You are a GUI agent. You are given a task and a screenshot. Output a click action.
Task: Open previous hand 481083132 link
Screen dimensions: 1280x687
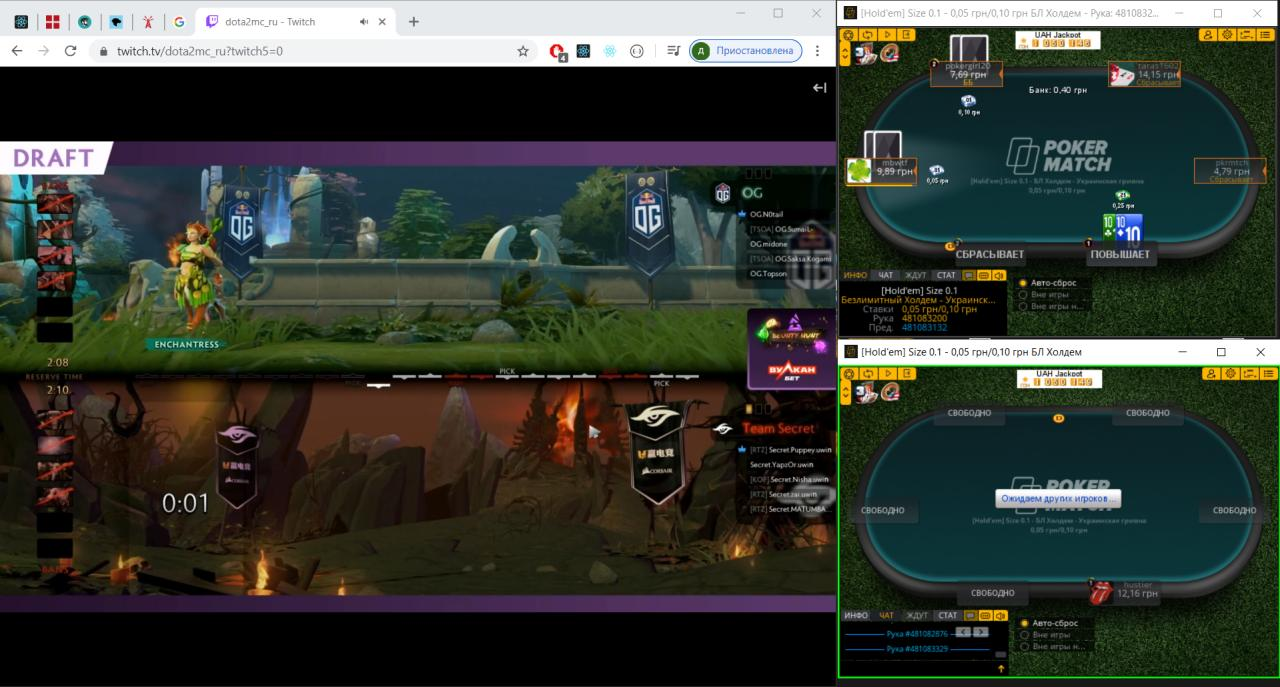[924, 327]
